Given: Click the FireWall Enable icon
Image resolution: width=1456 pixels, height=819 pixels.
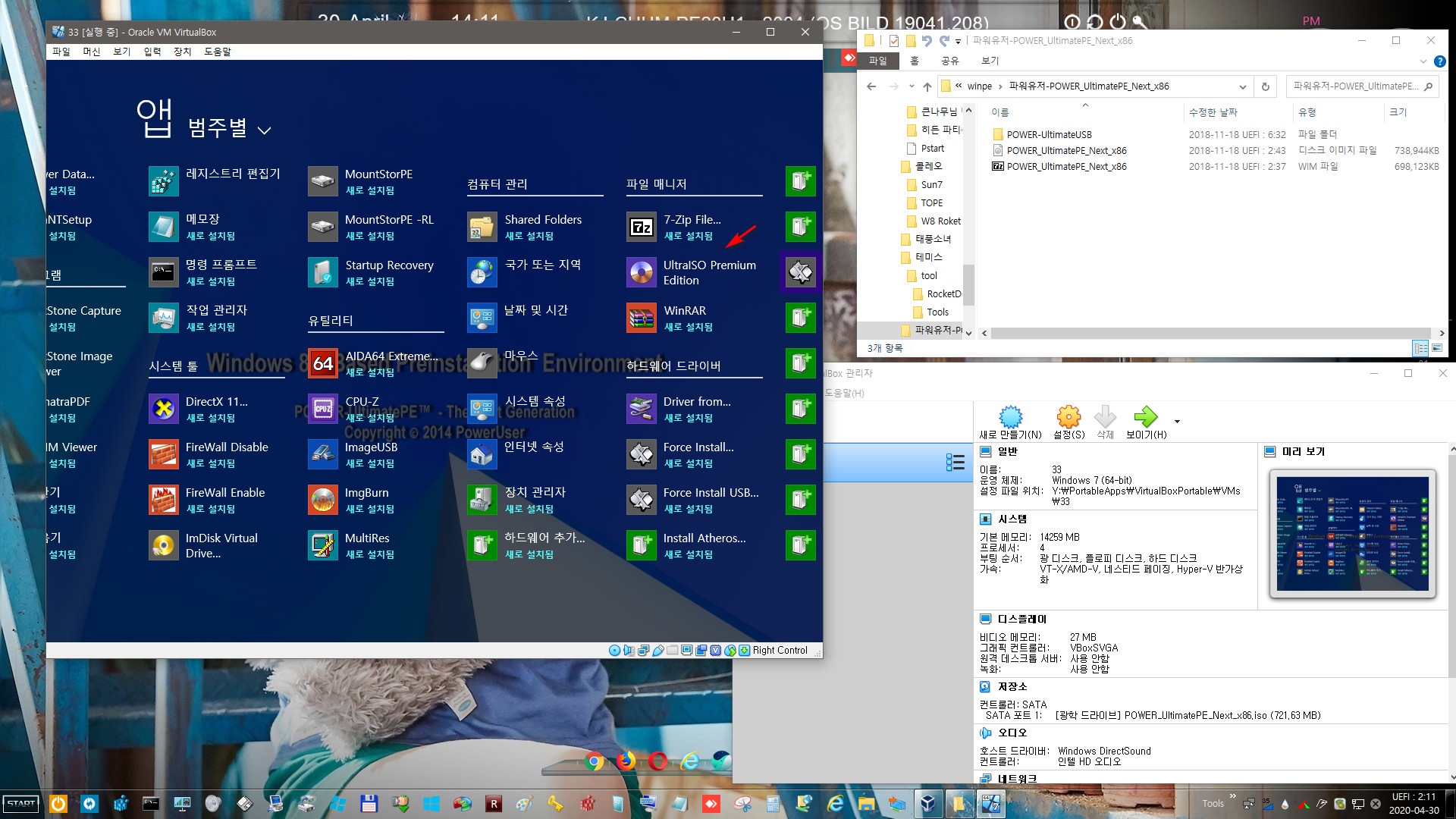Looking at the screenshot, I should 164,500.
